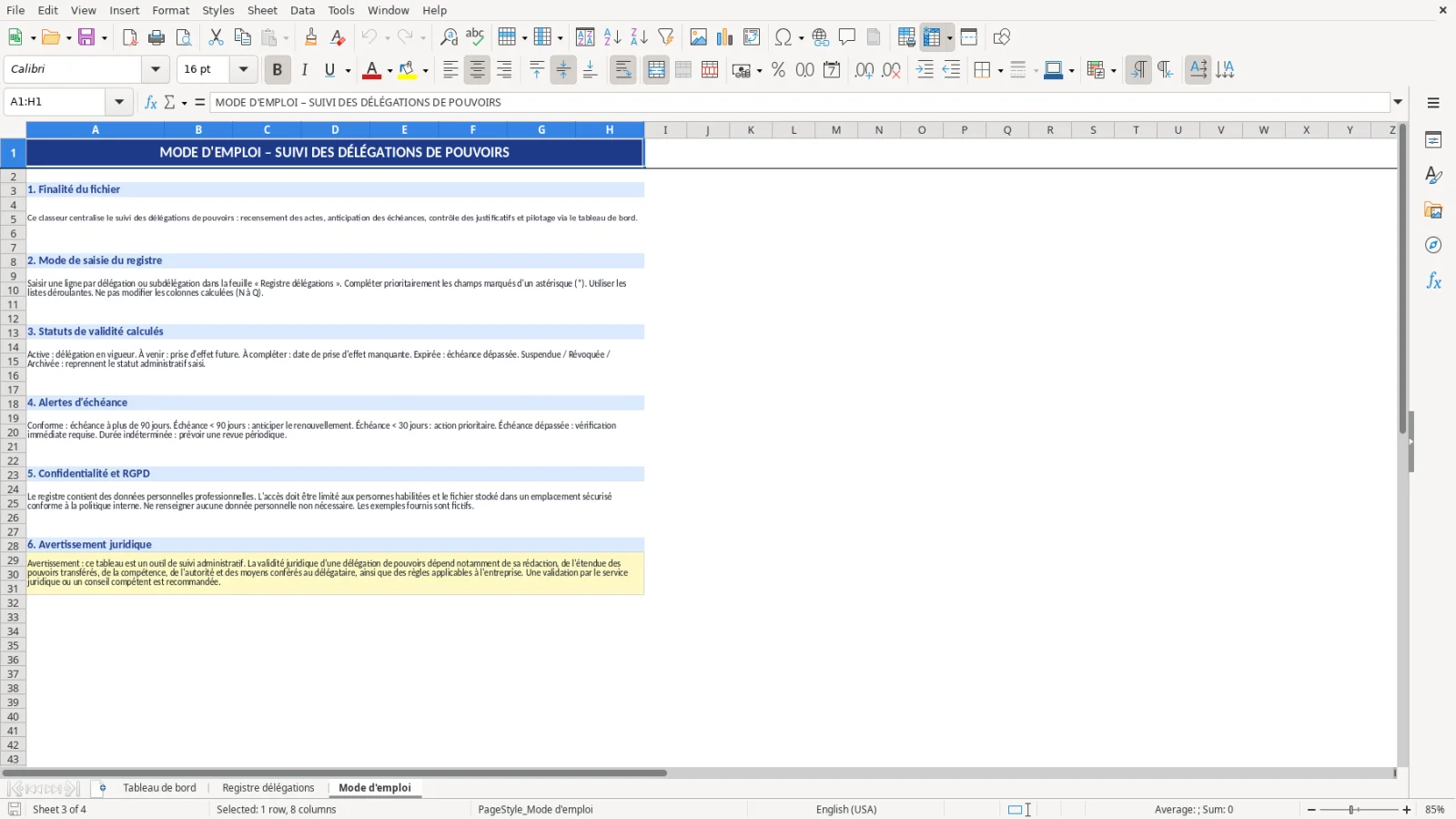Click the sidebar settings hamburger button

point(1433,103)
